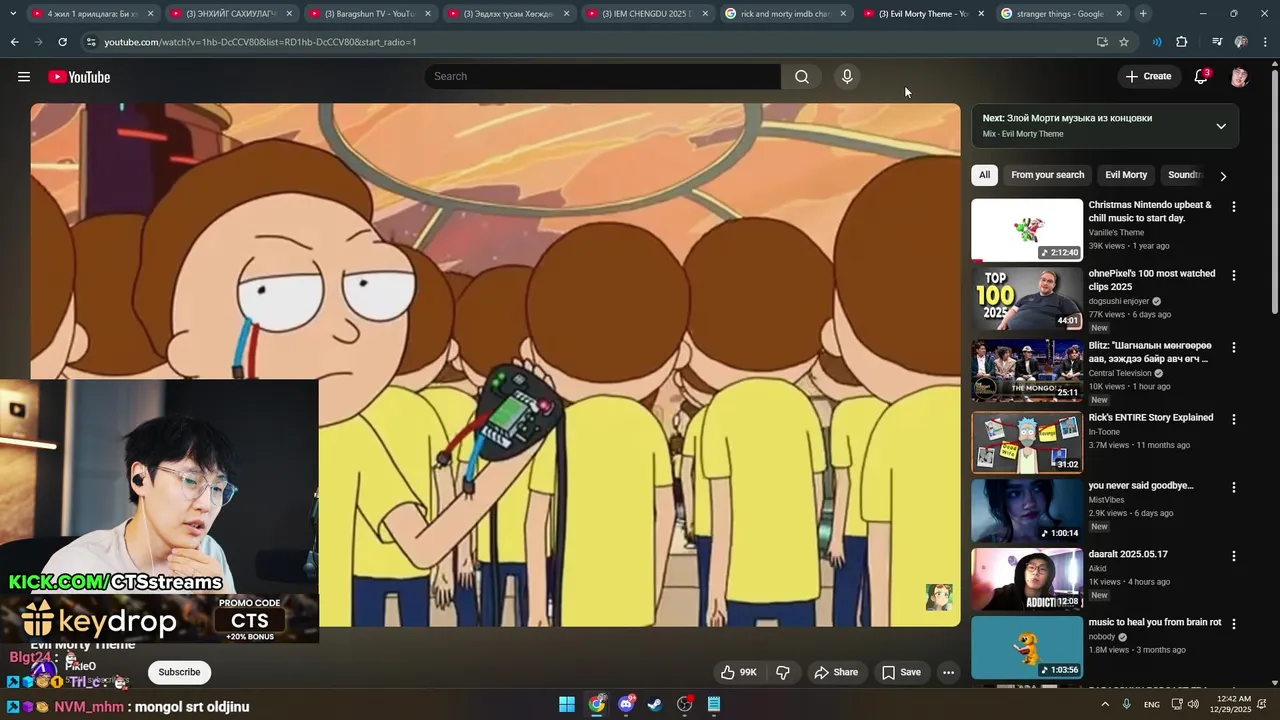Reload the current page

click(62, 42)
